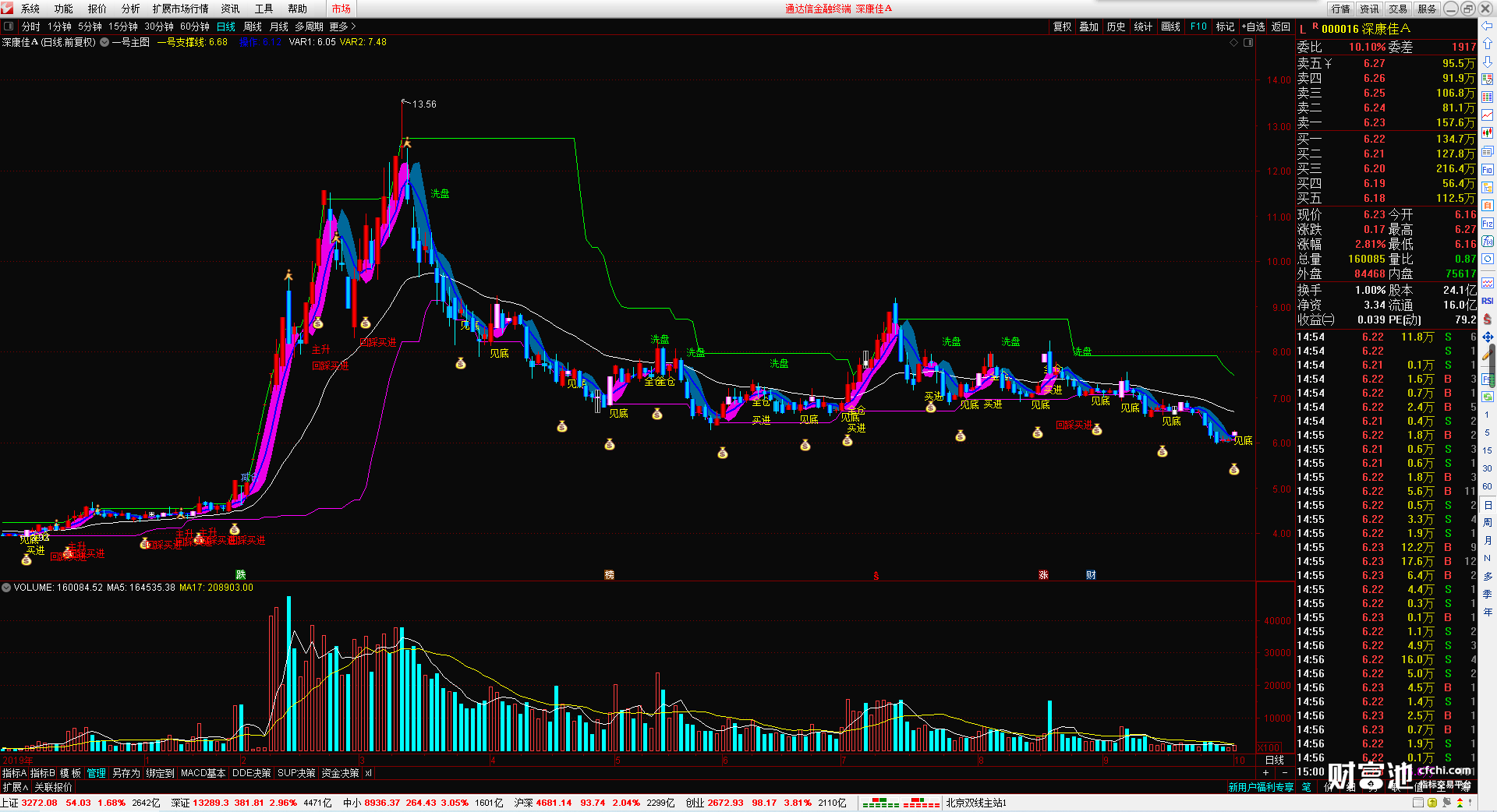Click the orange 自 watchlist sidebar icon
Screen dimensions: 1497x812
1488,205
